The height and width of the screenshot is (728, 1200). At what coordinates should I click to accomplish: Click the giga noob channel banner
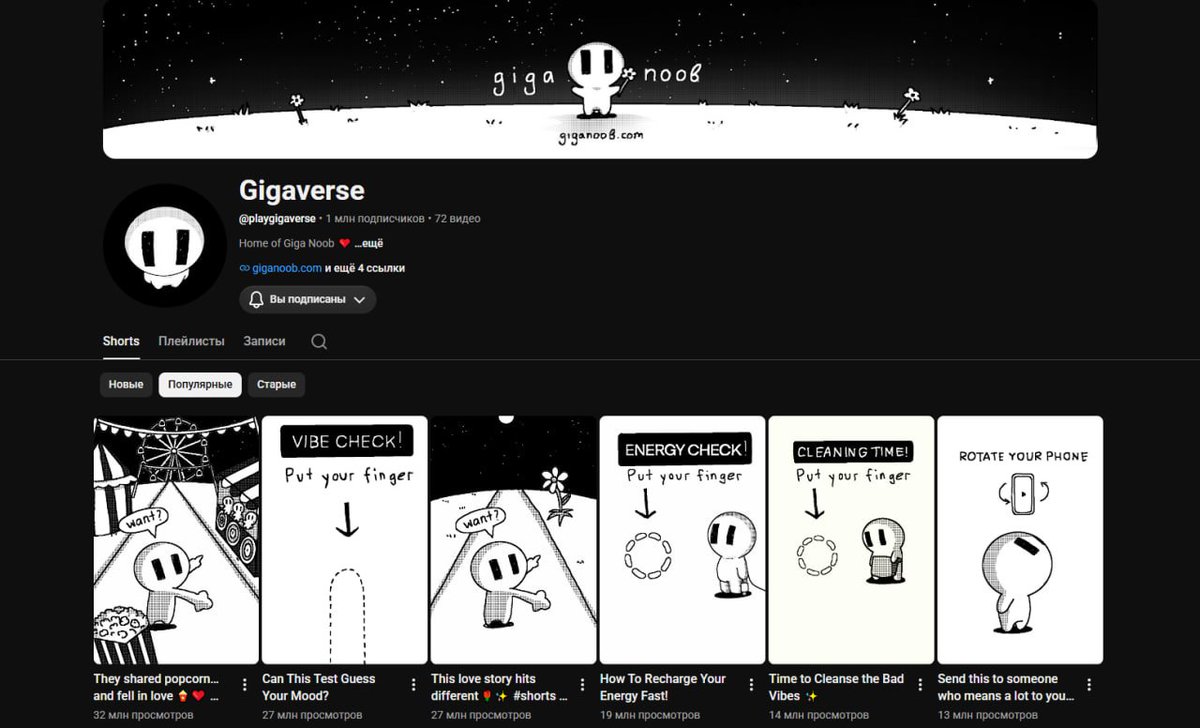(600, 79)
